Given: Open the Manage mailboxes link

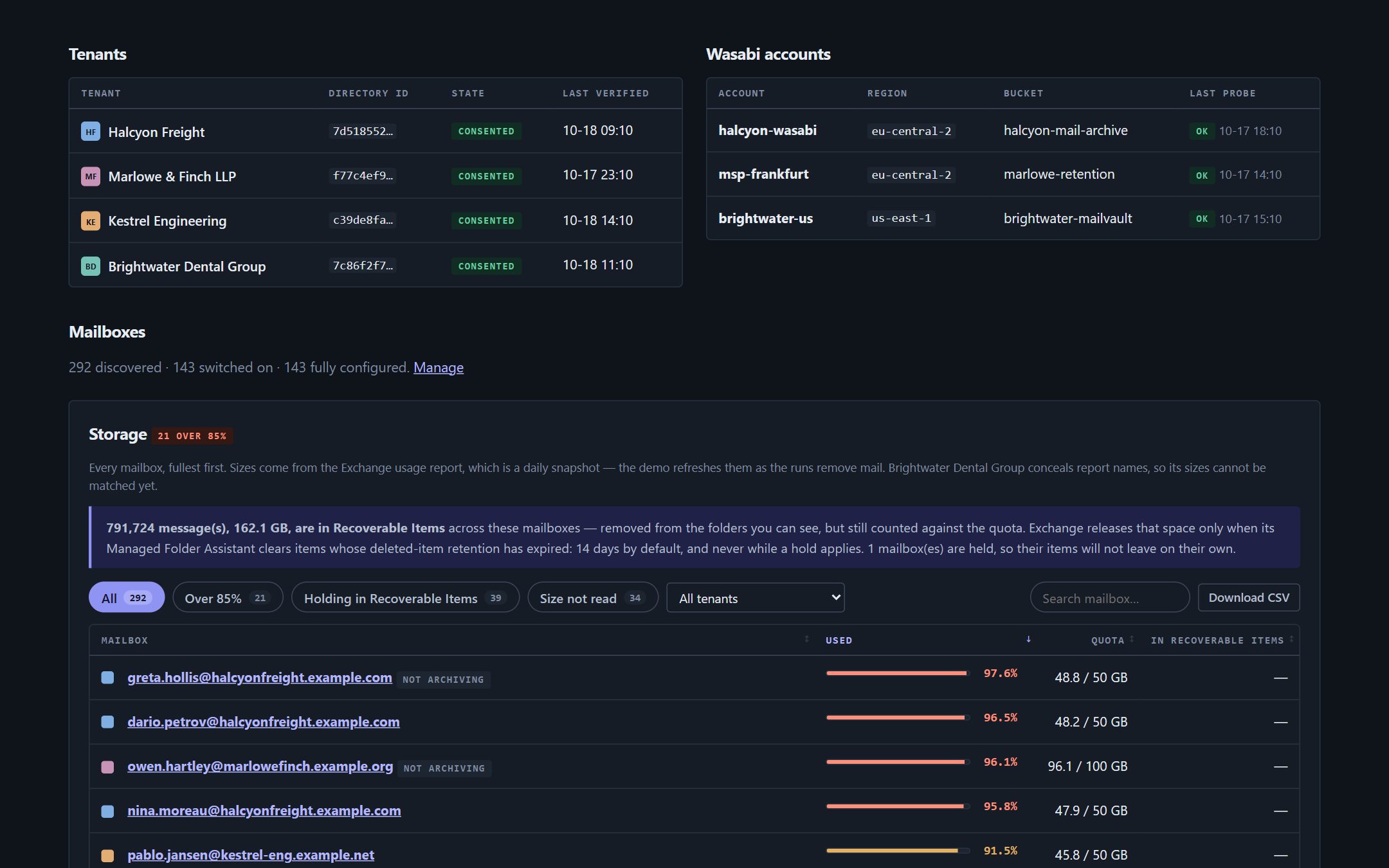Looking at the screenshot, I should pos(439,368).
